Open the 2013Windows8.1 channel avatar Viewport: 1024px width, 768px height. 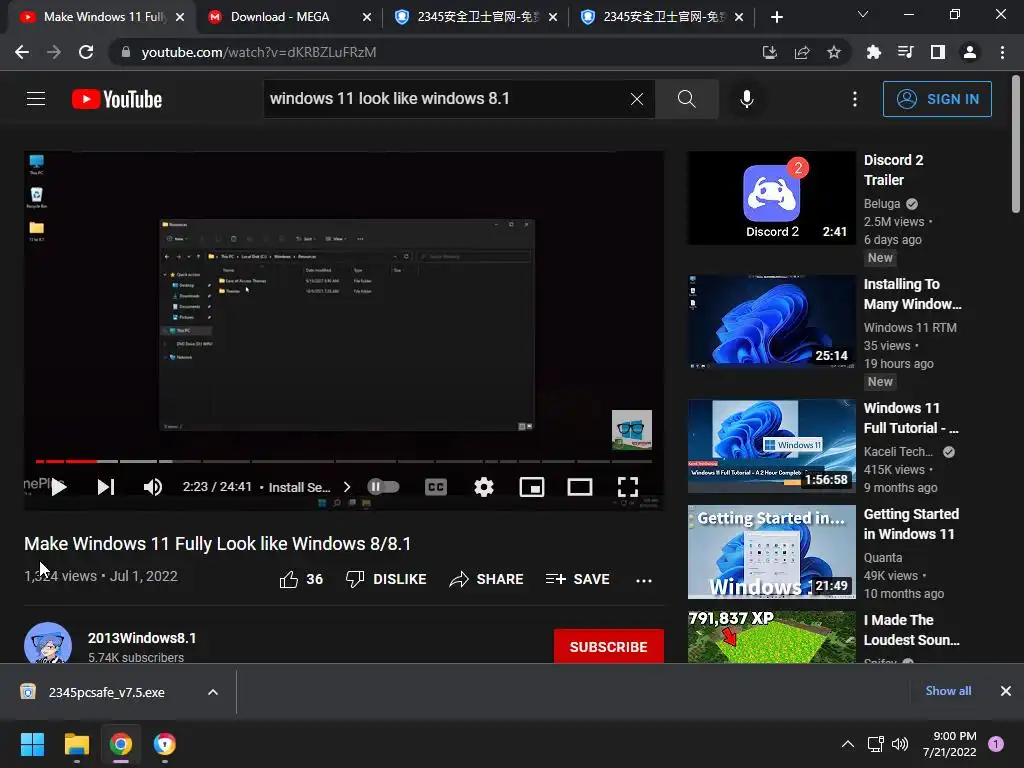tap(48, 643)
